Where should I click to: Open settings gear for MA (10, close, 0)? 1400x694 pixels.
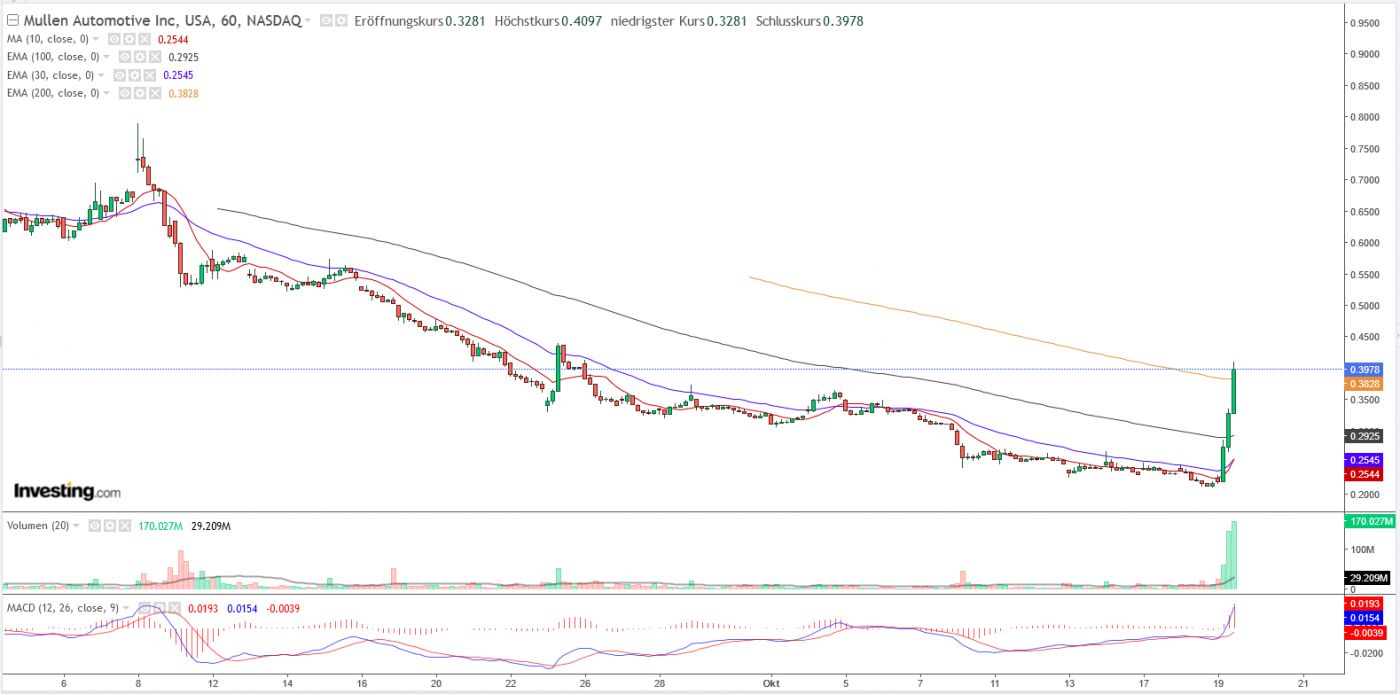[x=129, y=39]
